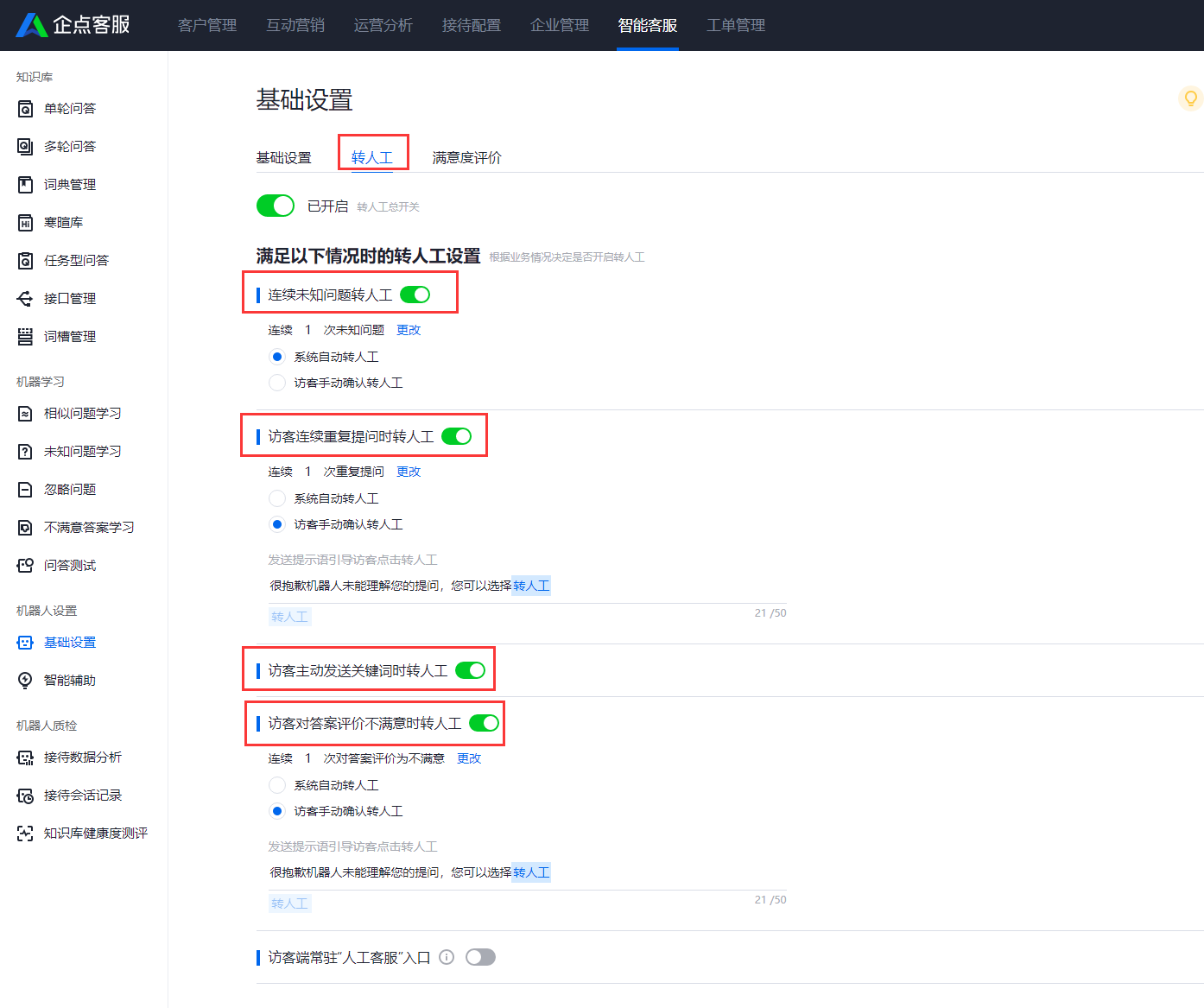The width and height of the screenshot is (1204, 1008).
Task: Open 接待数据分析 in sidebar
Action: (x=84, y=758)
